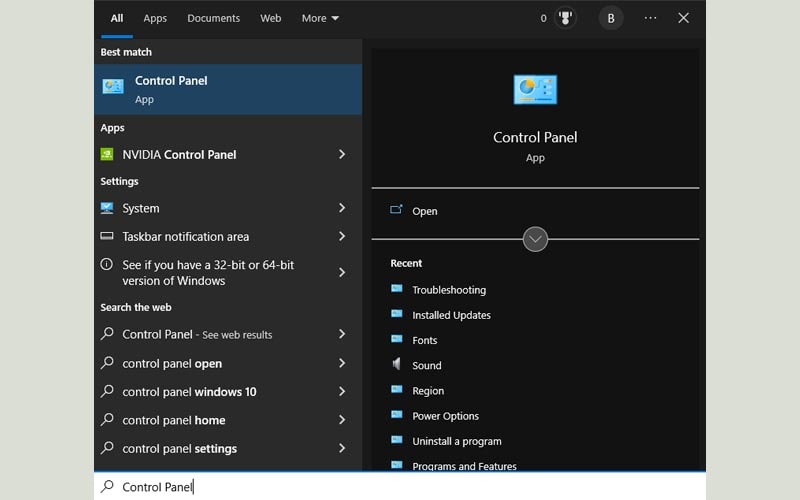
Task: Click magnifier icon beside control panel home
Action: pyautogui.click(x=107, y=419)
